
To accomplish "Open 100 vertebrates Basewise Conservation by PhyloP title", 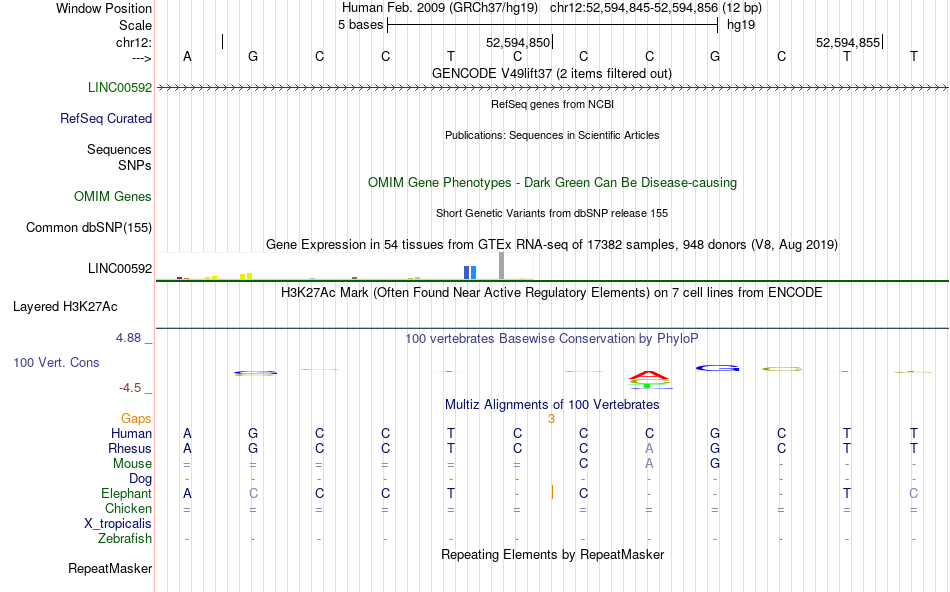I will pyautogui.click(x=551, y=338).
